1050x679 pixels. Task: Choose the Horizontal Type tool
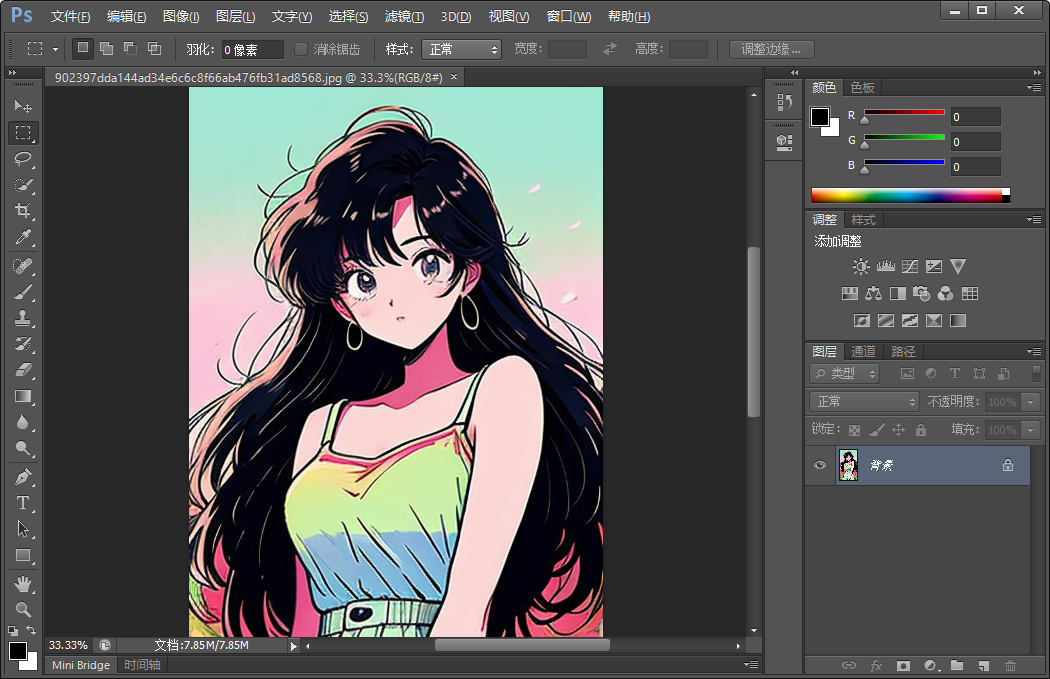(x=23, y=504)
